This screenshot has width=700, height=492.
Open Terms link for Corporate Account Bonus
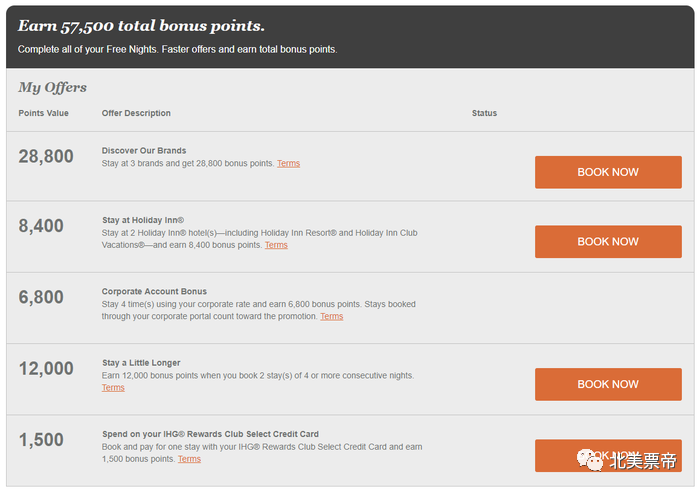(x=332, y=316)
